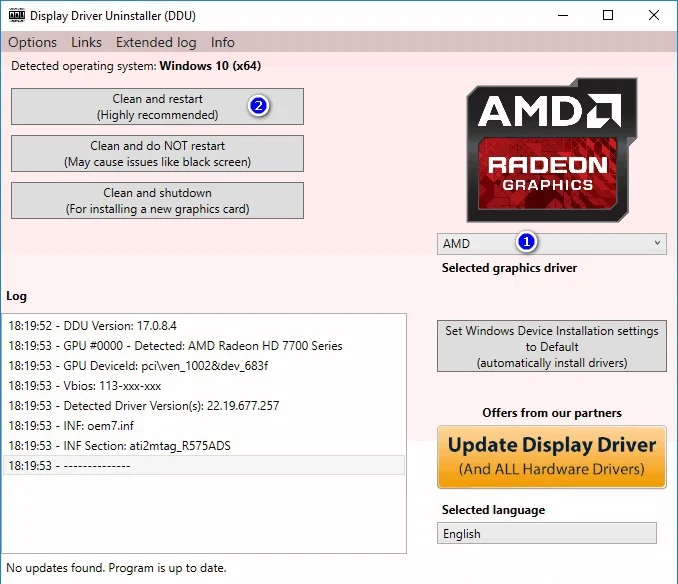Select Clean and shutdown option

pos(157,200)
